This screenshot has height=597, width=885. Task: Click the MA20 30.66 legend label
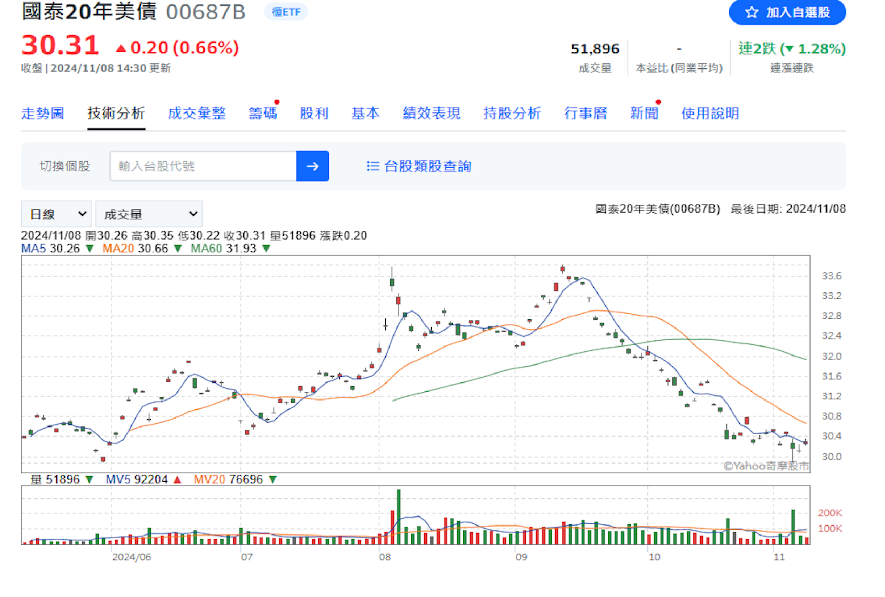pyautogui.click(x=135, y=248)
